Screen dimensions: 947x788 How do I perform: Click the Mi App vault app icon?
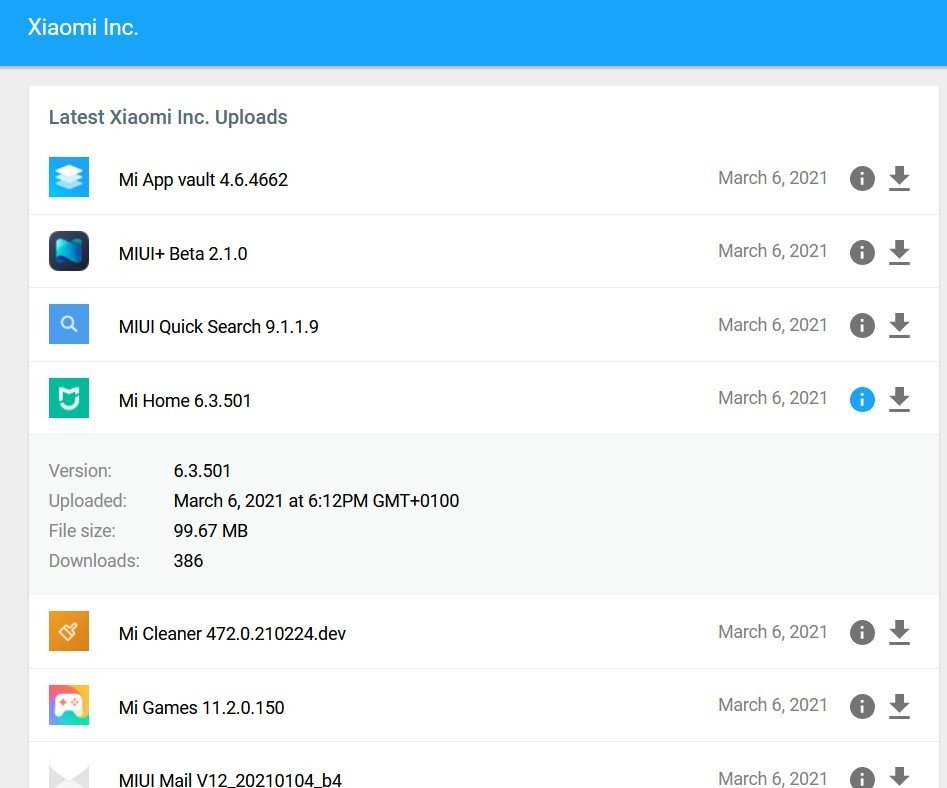pyautogui.click(x=69, y=177)
